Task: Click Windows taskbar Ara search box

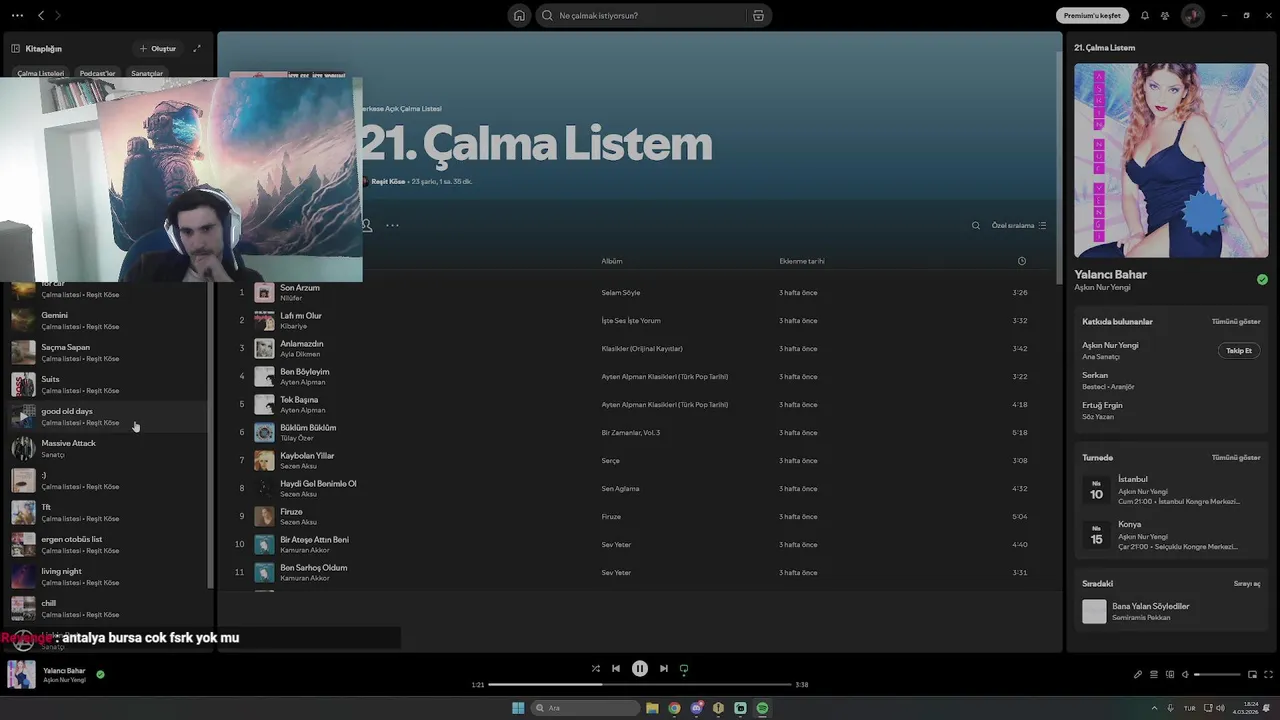Action: pyautogui.click(x=586, y=708)
